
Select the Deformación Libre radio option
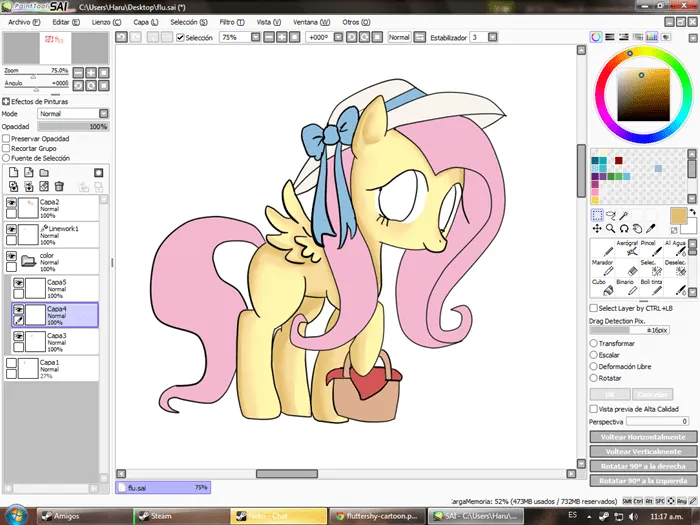[x=593, y=367]
